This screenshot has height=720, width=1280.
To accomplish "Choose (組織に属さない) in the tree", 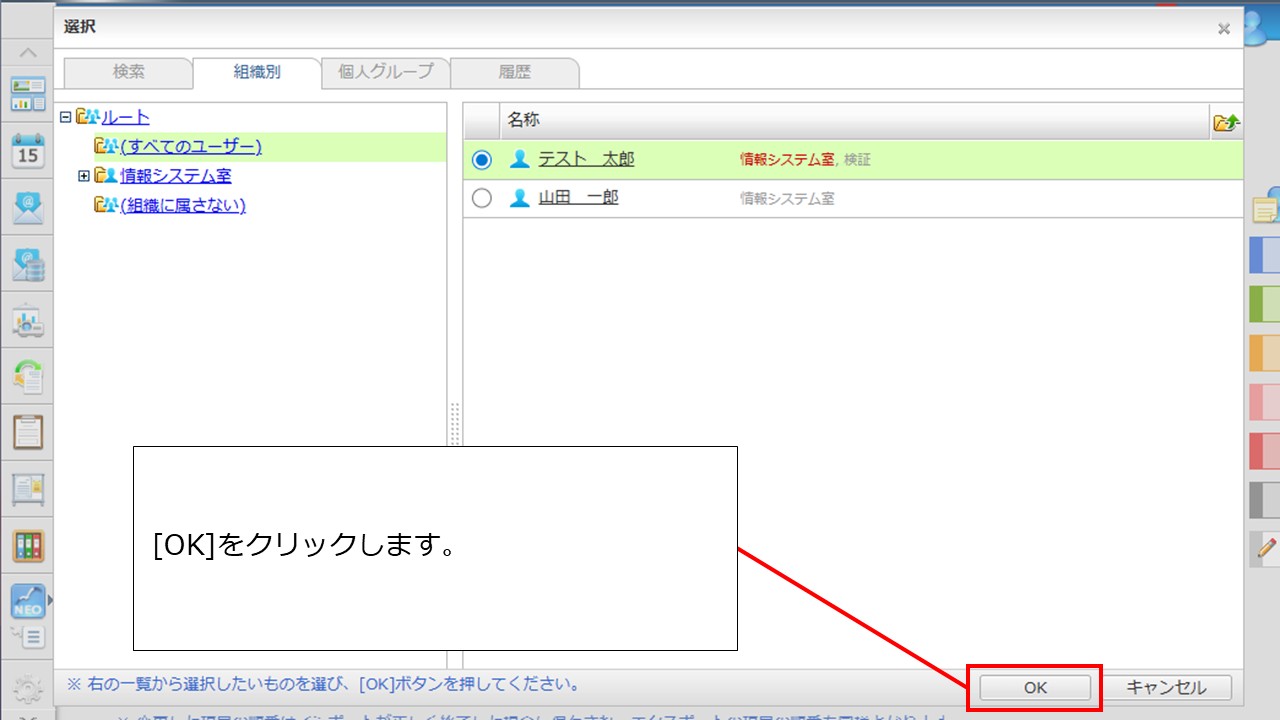I will pyautogui.click(x=183, y=205).
